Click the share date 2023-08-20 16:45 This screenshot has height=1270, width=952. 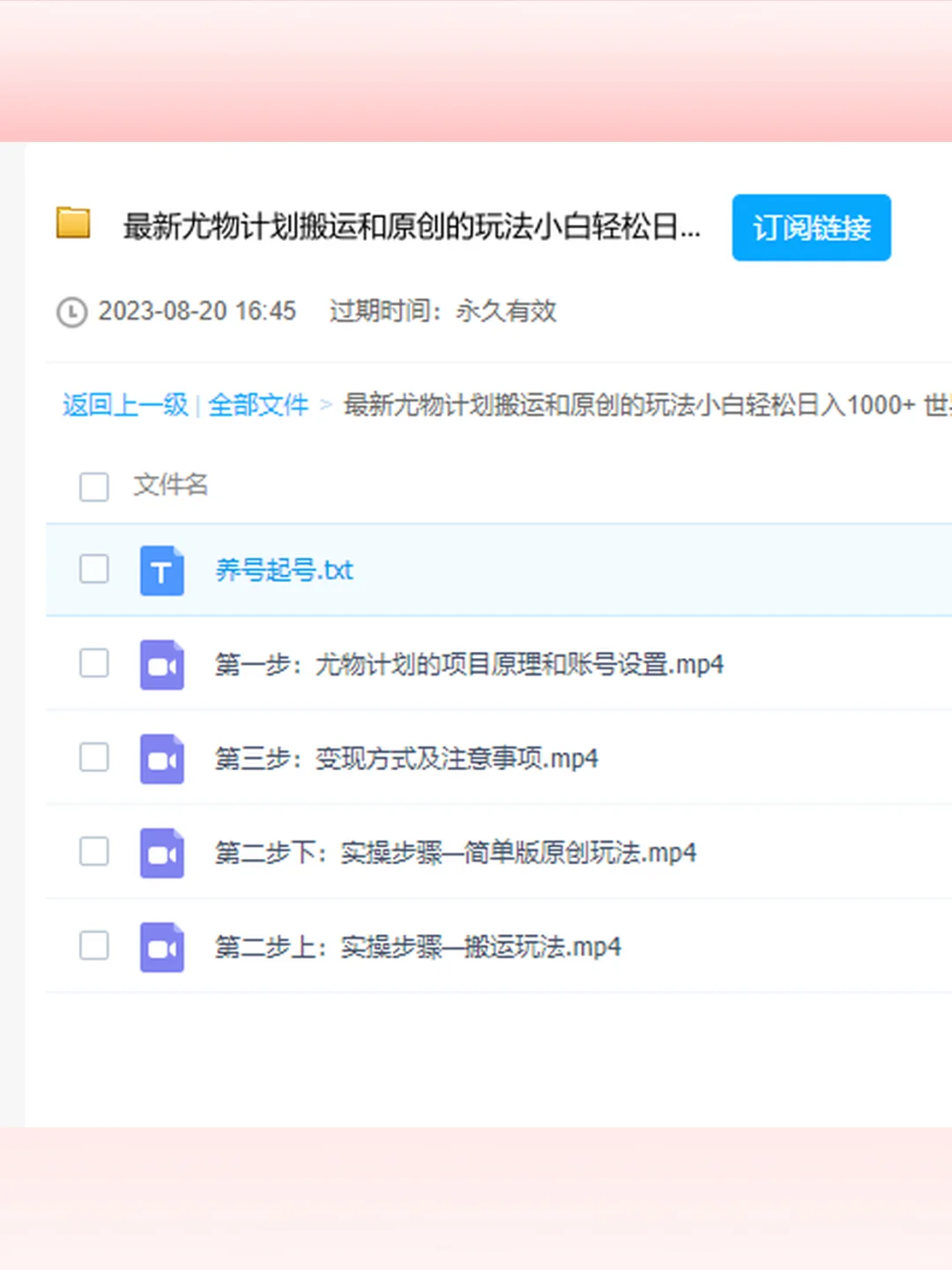tap(197, 311)
